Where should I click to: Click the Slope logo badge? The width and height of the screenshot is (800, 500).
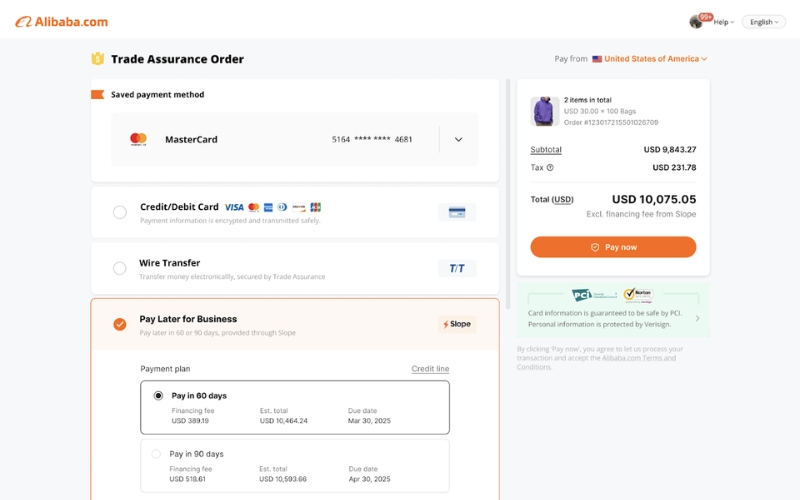coord(457,324)
